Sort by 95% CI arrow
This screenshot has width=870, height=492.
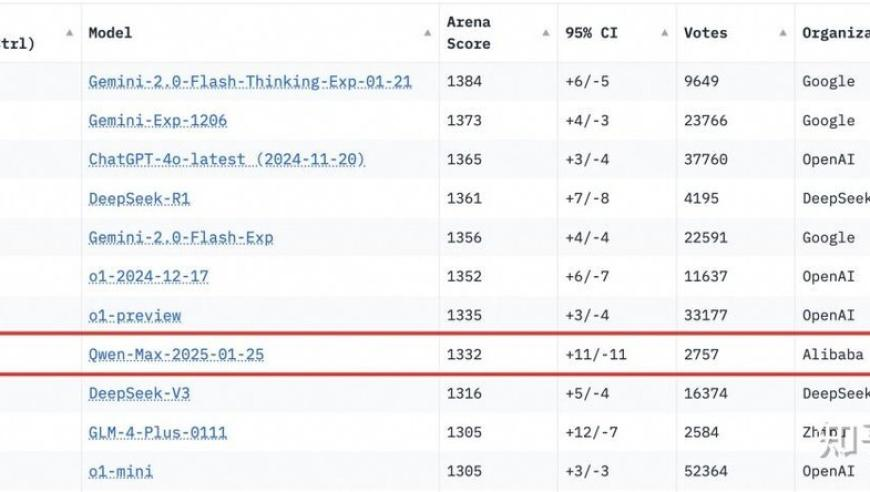click(x=665, y=33)
